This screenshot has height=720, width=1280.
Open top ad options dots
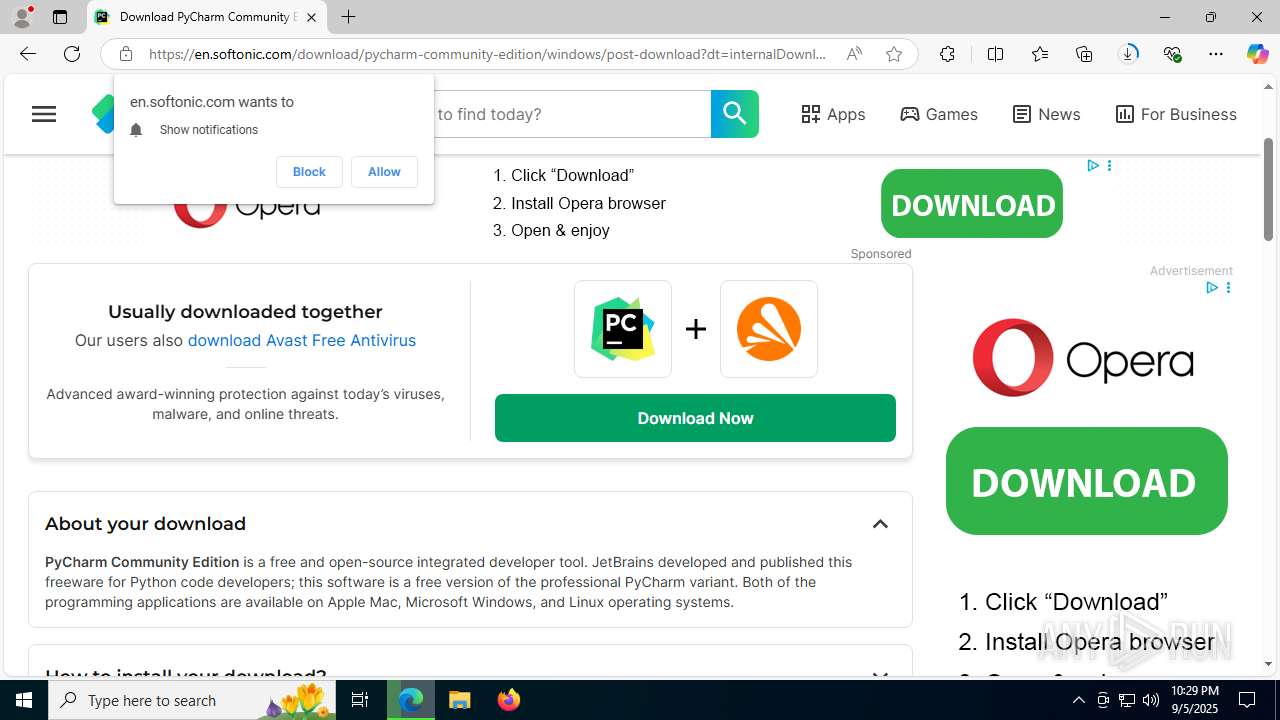[1109, 165]
